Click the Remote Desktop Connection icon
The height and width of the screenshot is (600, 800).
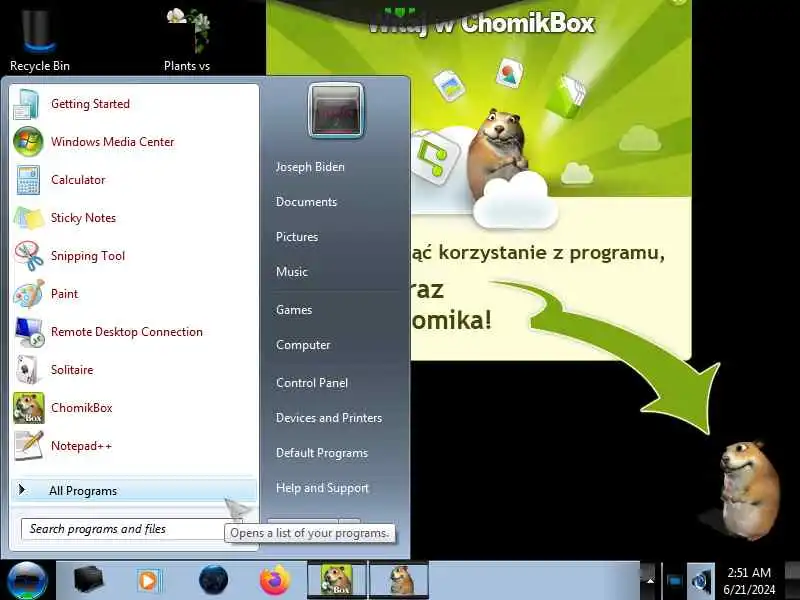click(29, 332)
